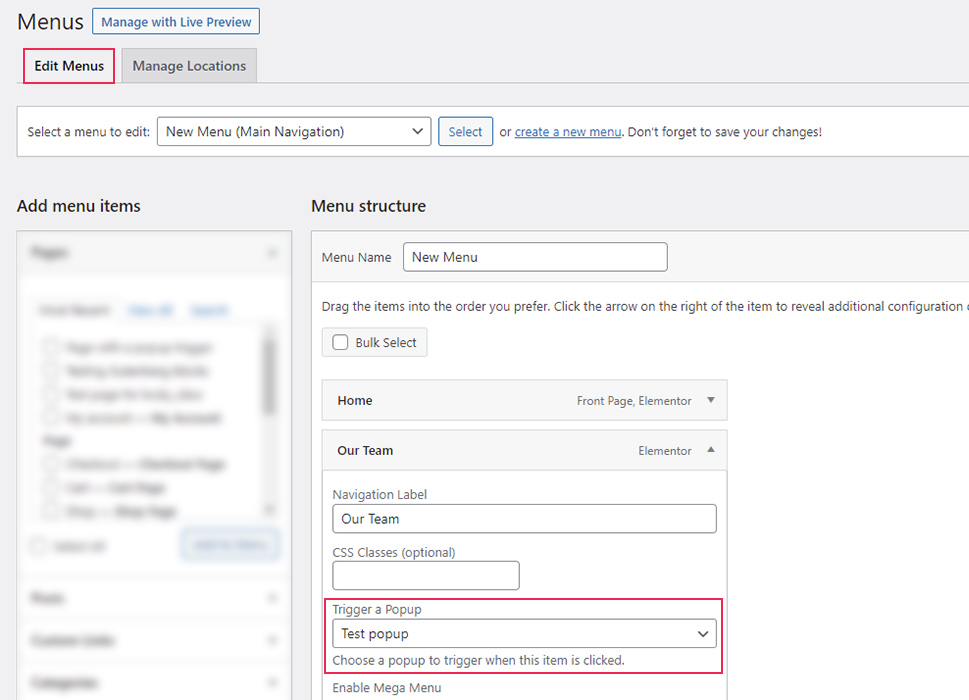Collapse the Our Team menu item
Viewport: 969px width, 700px height.
[710, 449]
